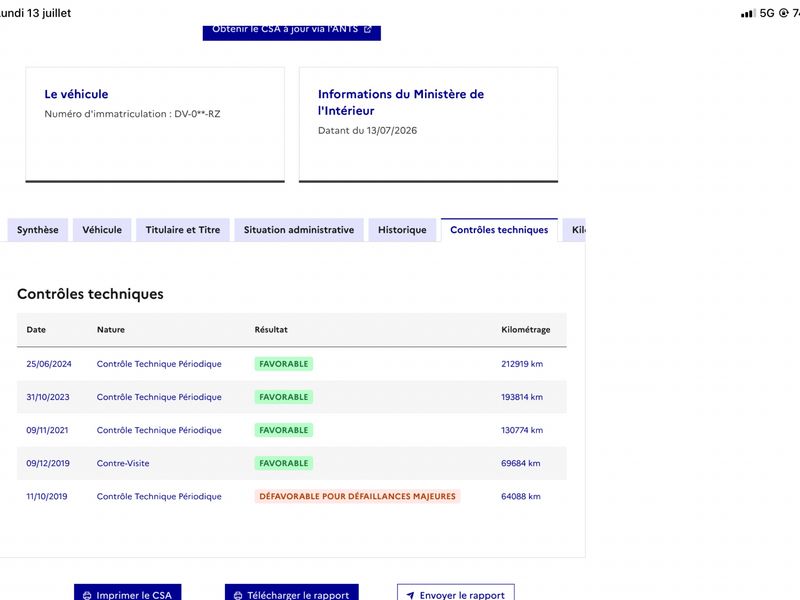Switch to the Véhicule tab
The width and height of the screenshot is (800, 600).
pos(102,230)
